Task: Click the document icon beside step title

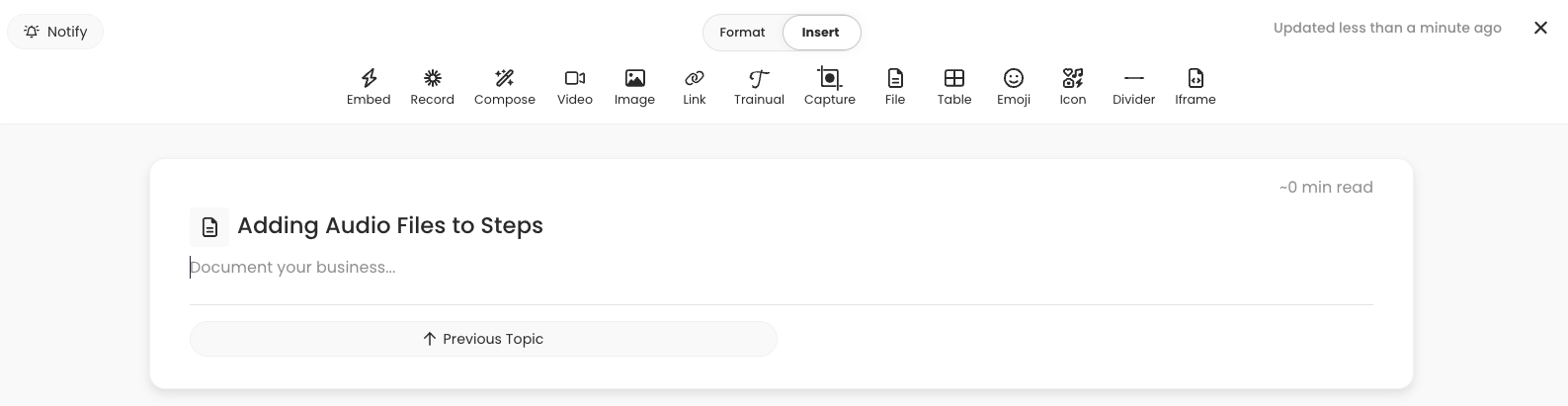Action: (x=209, y=227)
